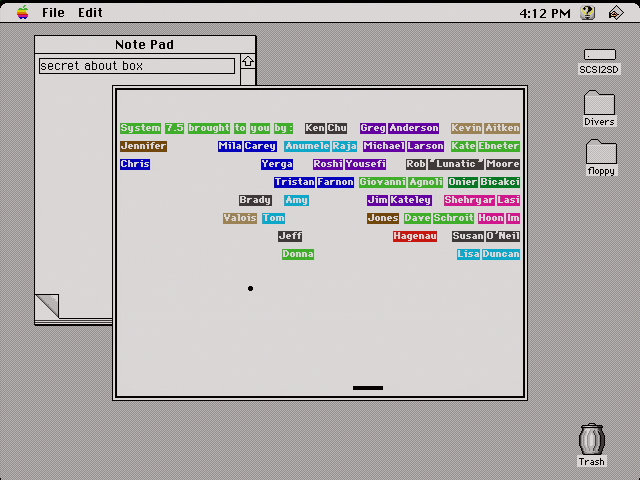
Task: Open the File menu
Action: tap(53, 13)
